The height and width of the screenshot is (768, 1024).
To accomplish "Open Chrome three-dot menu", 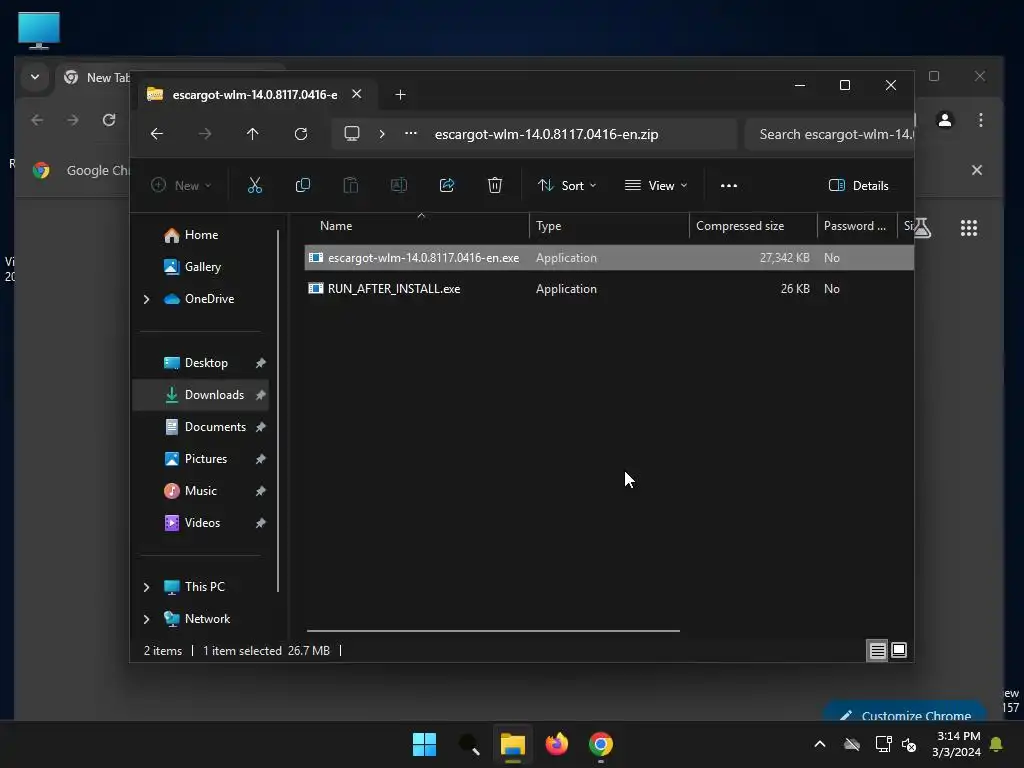I will [x=981, y=120].
